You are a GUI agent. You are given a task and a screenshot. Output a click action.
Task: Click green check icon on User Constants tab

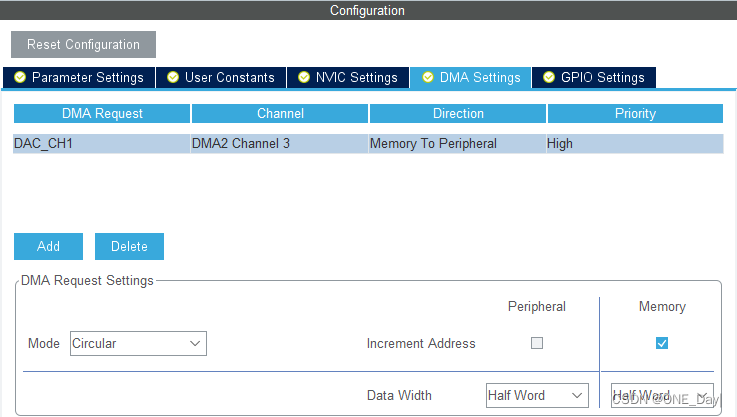pos(173,77)
